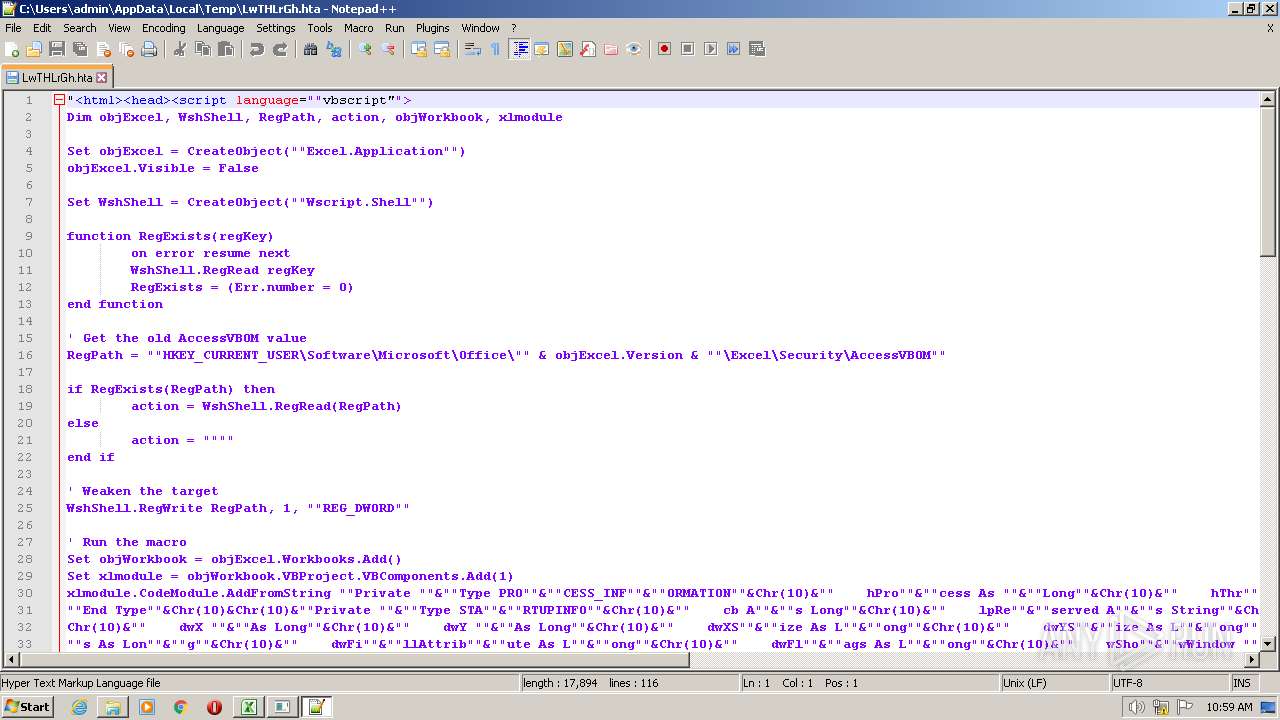The width and height of the screenshot is (1280, 720).
Task: Run macro multiple times icon
Action: coord(733,49)
